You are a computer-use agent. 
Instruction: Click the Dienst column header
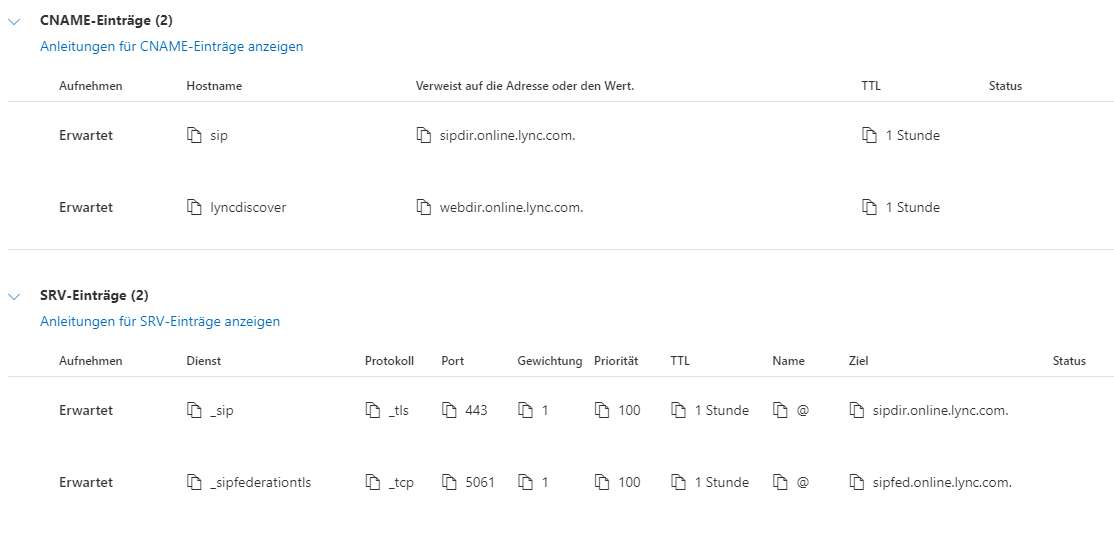tap(203, 361)
